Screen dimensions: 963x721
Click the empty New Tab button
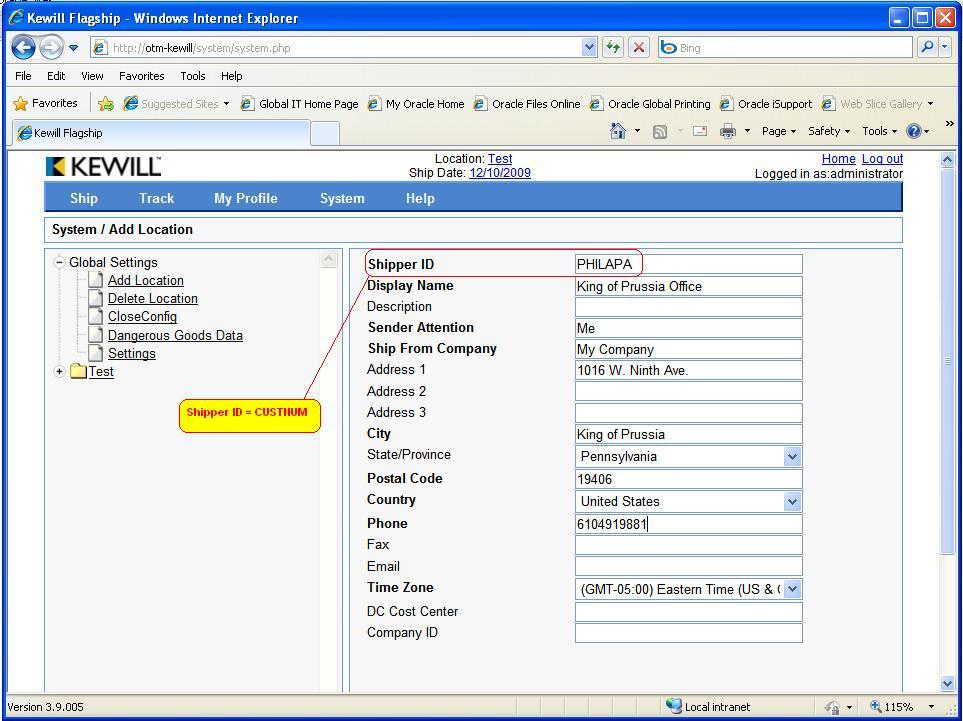tap(325, 133)
